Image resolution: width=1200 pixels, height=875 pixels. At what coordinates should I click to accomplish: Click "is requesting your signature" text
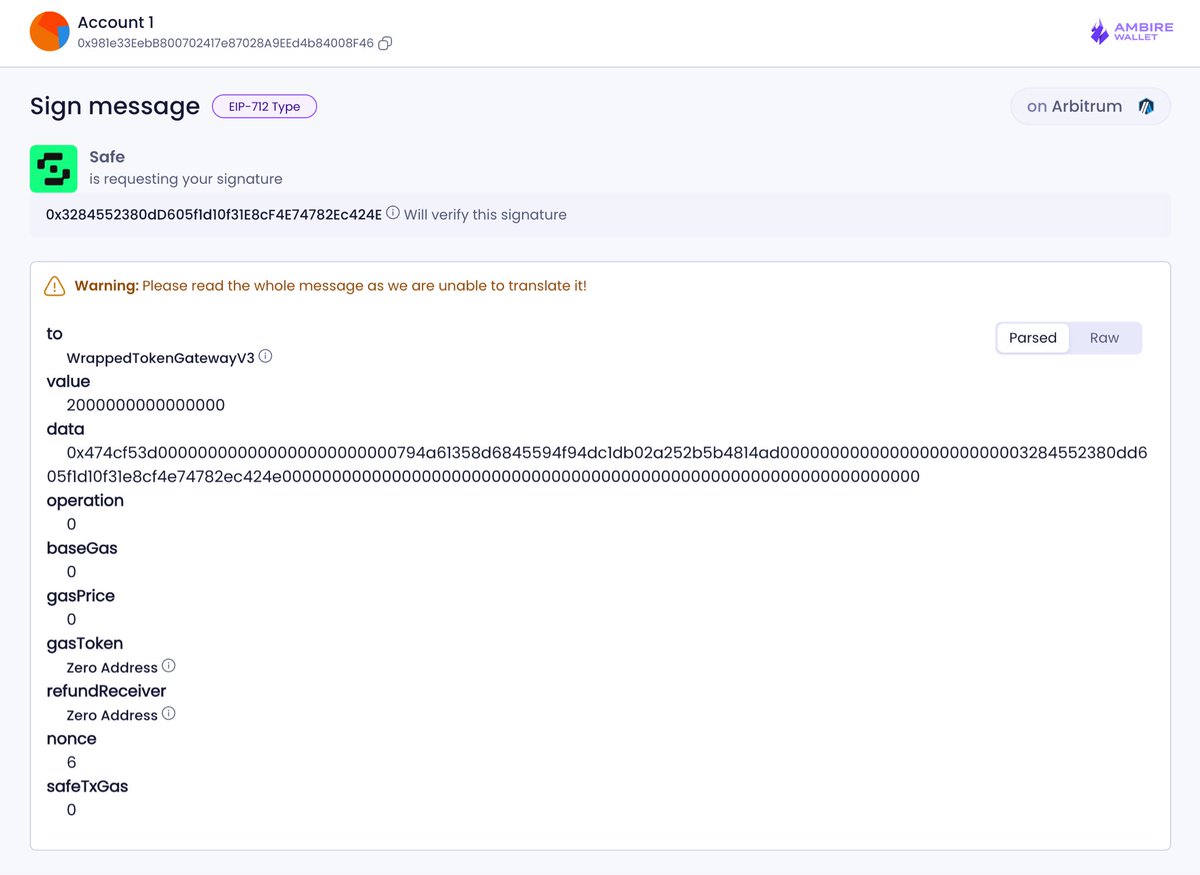[186, 179]
